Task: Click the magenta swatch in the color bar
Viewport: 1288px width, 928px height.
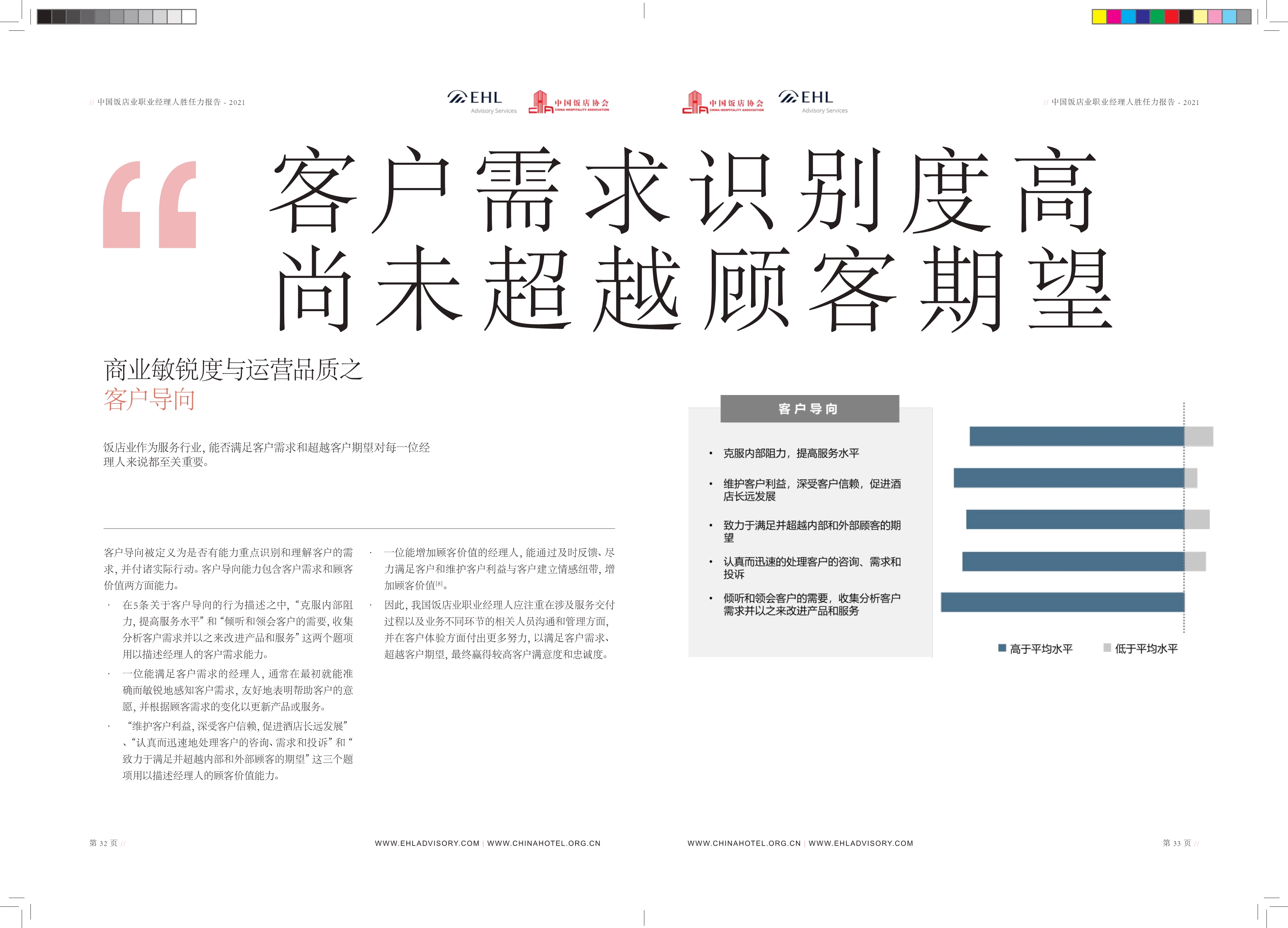Action: pyautogui.click(x=1114, y=17)
